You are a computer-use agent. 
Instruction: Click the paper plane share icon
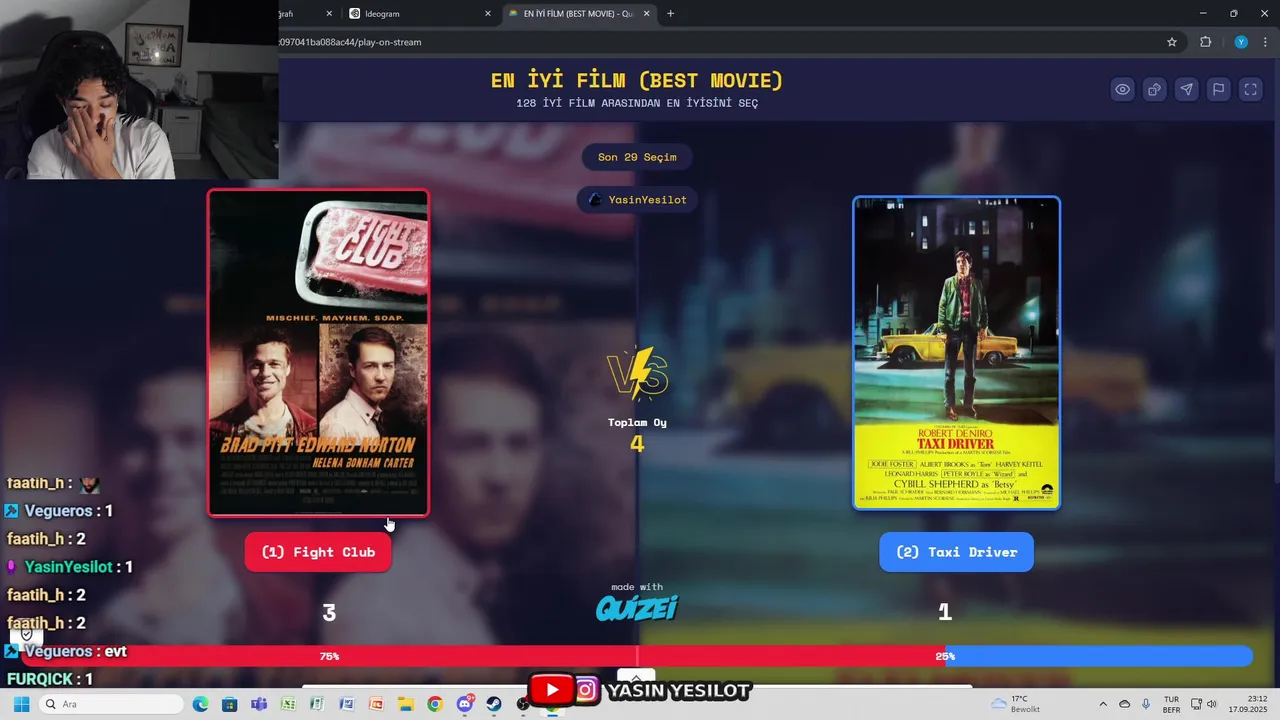pyautogui.click(x=1186, y=89)
